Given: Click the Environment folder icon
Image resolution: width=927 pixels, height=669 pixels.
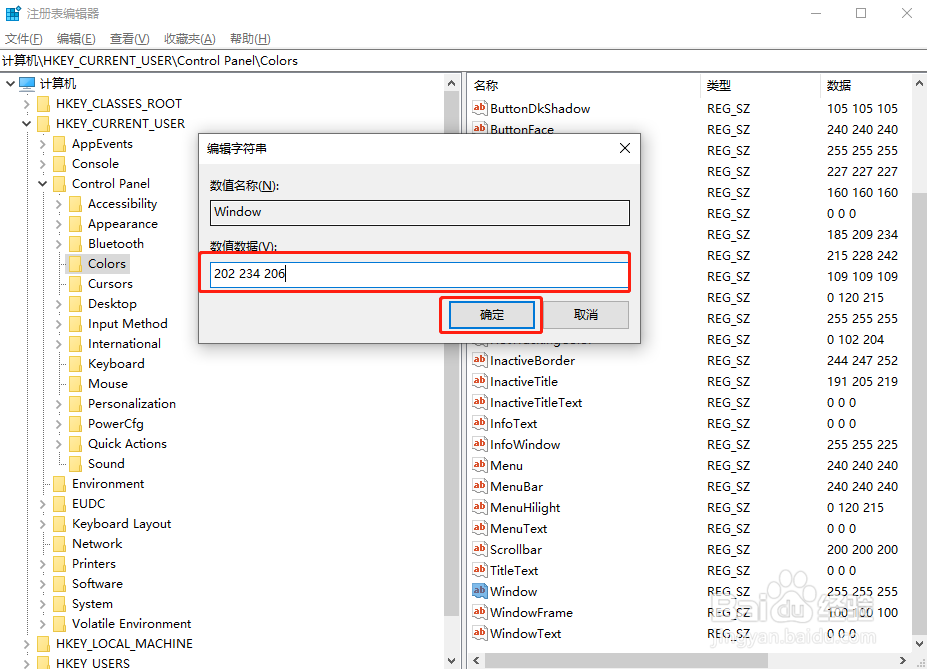Looking at the screenshot, I should point(60,483).
